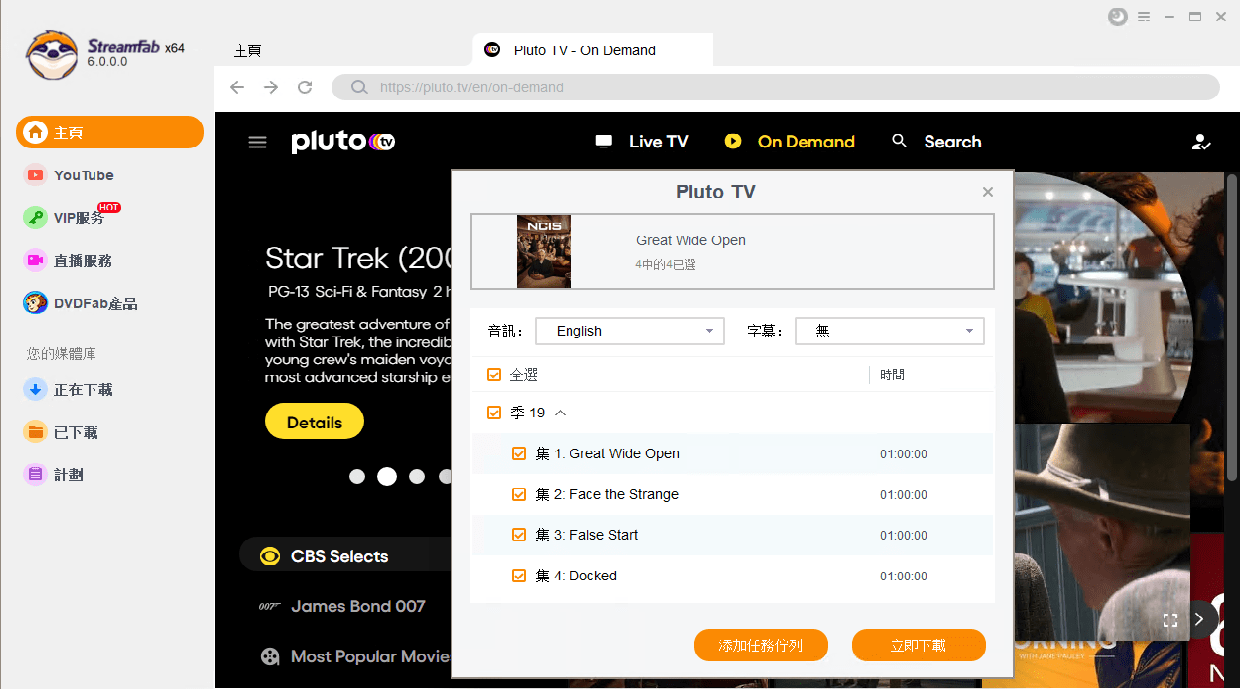Reload the Pluto TV page
This screenshot has width=1240, height=689.
click(305, 87)
